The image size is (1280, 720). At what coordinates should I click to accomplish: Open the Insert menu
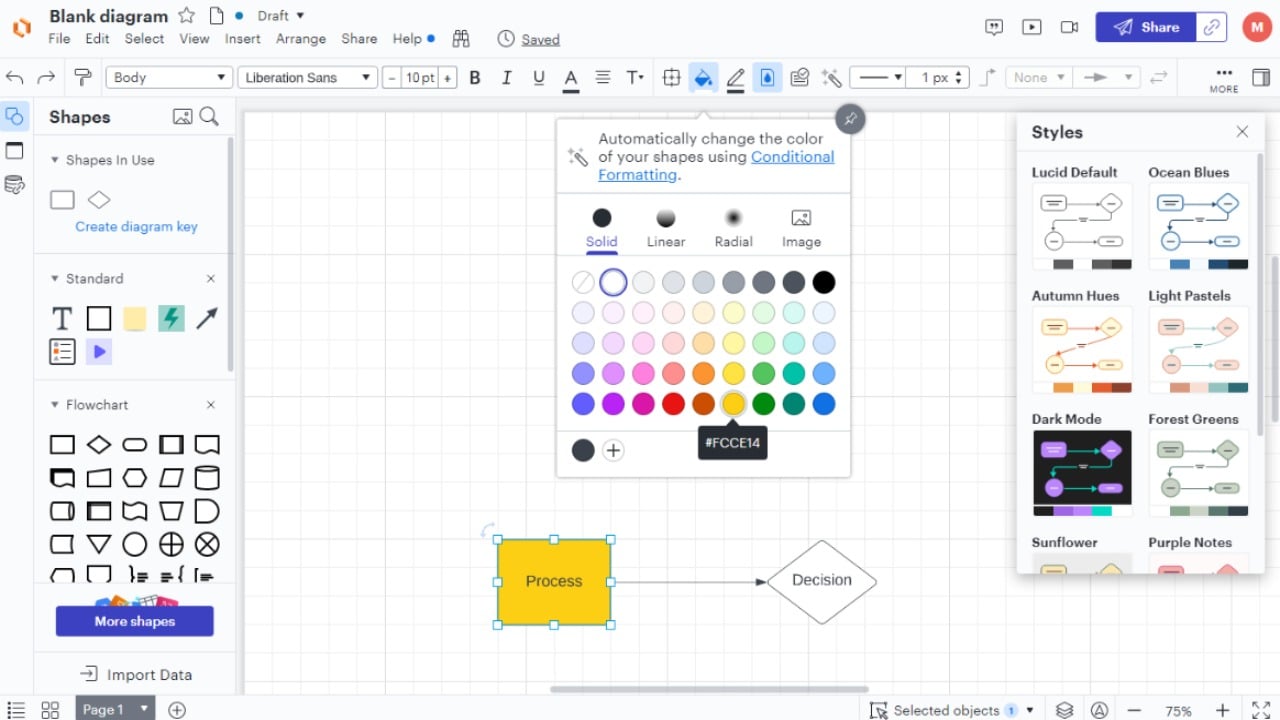(242, 39)
